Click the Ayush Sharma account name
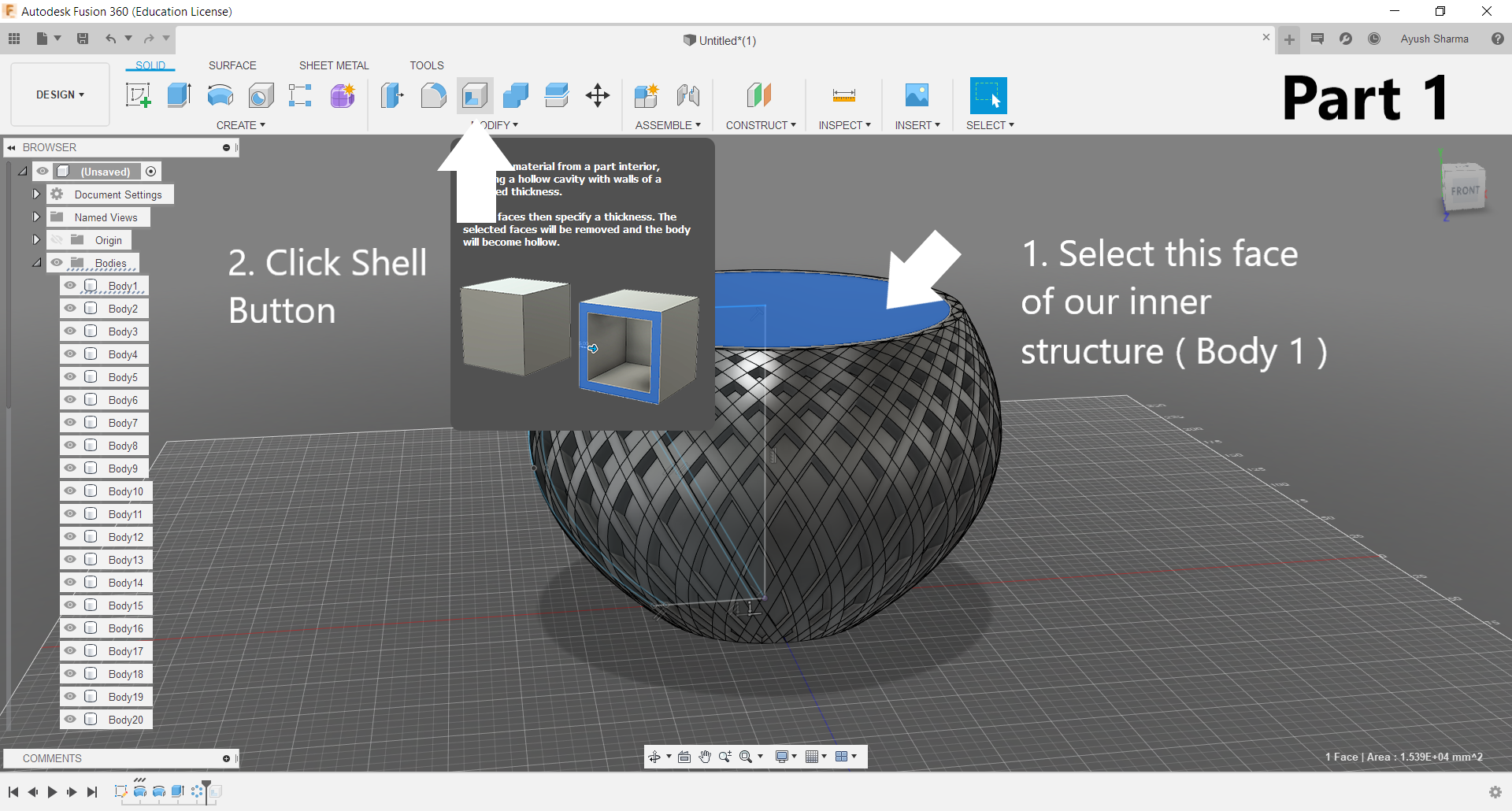The height and width of the screenshot is (811, 1512). click(x=1435, y=39)
